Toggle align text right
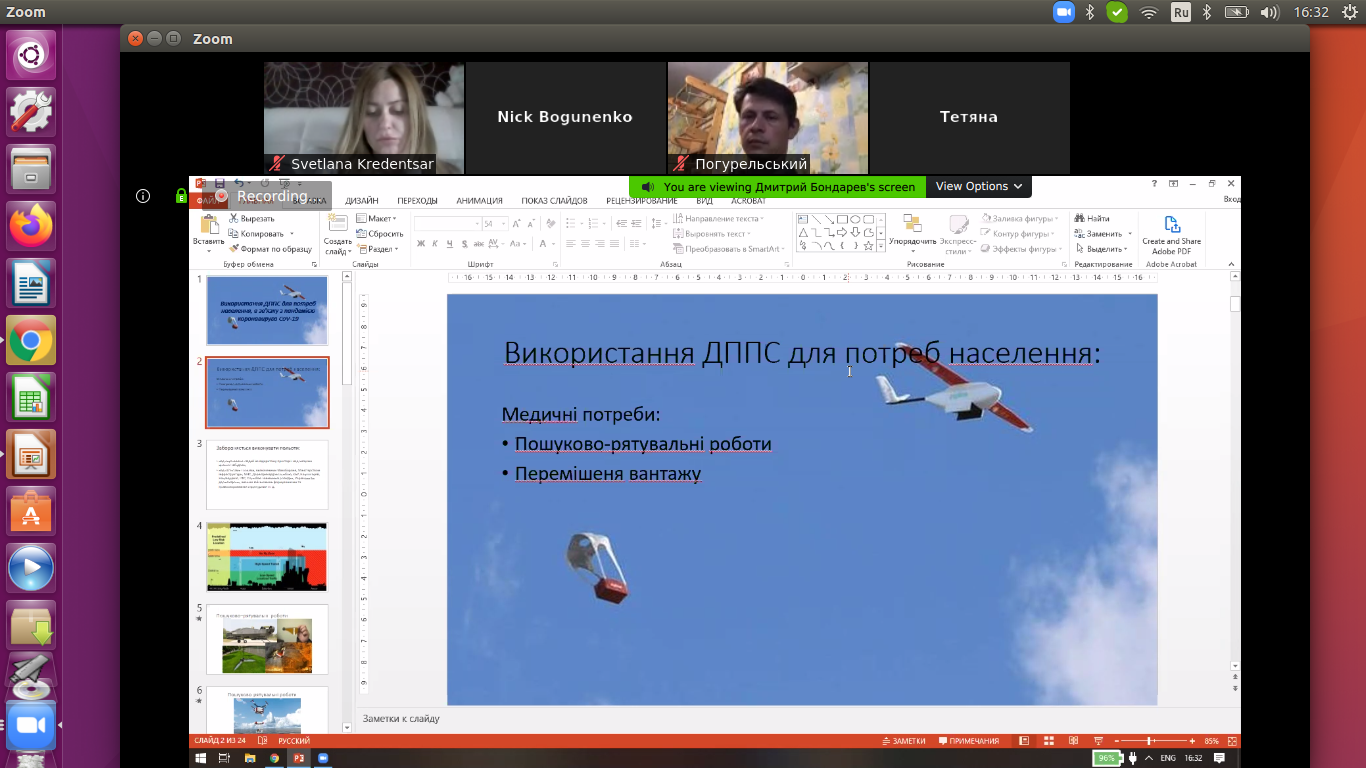 tap(599, 243)
